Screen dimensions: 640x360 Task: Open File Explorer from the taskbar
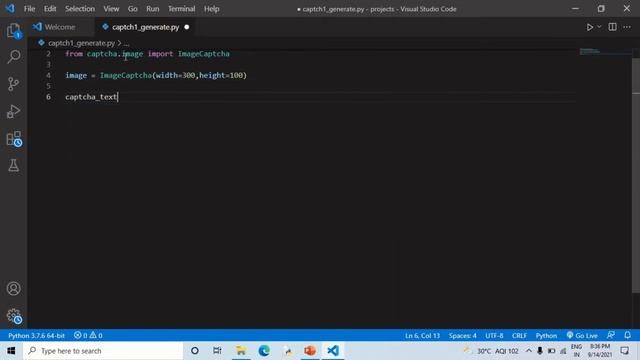(241, 351)
